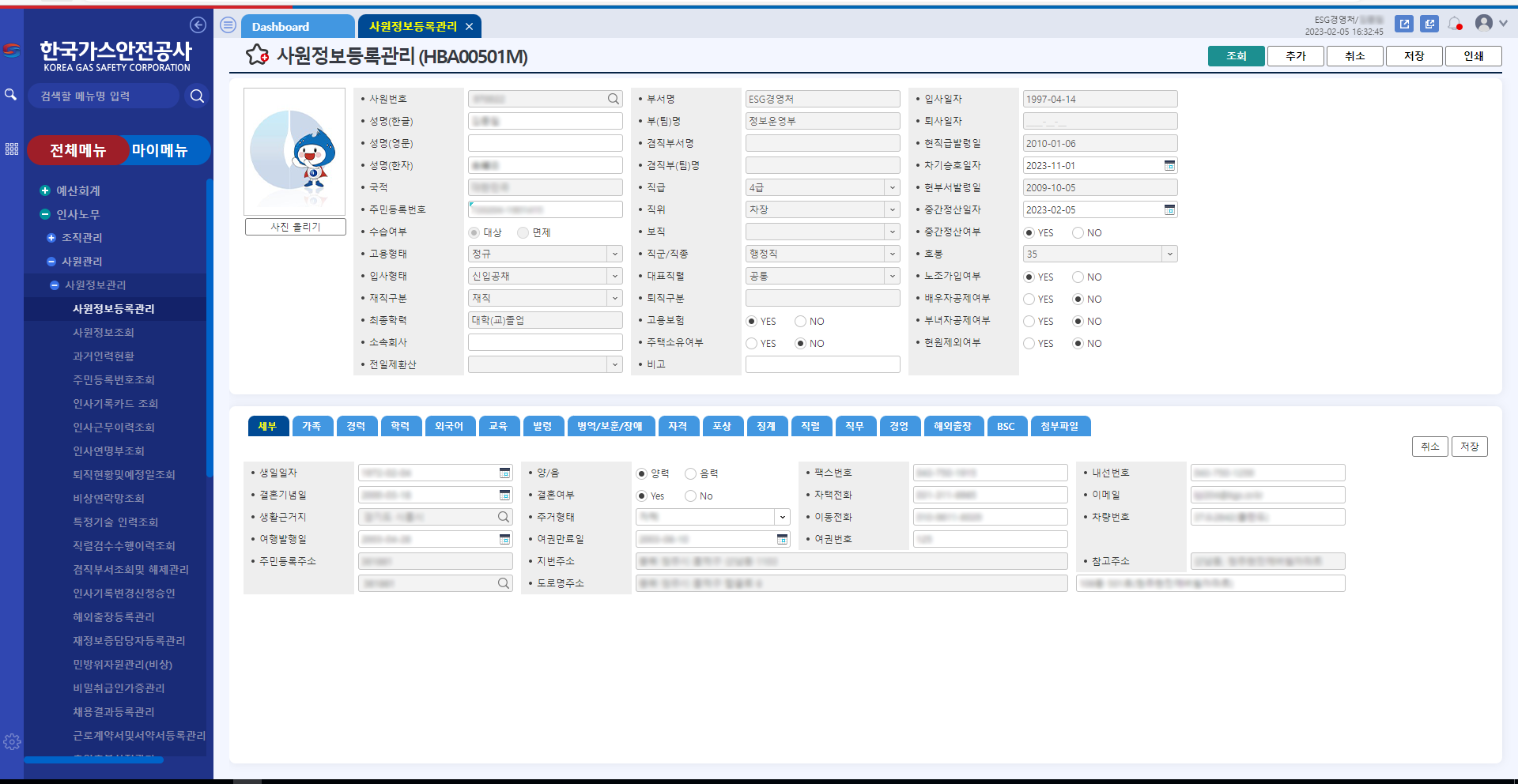The image size is (1518, 784).
Task: Expand 예산회계 tree menu
Action: pyautogui.click(x=45, y=190)
